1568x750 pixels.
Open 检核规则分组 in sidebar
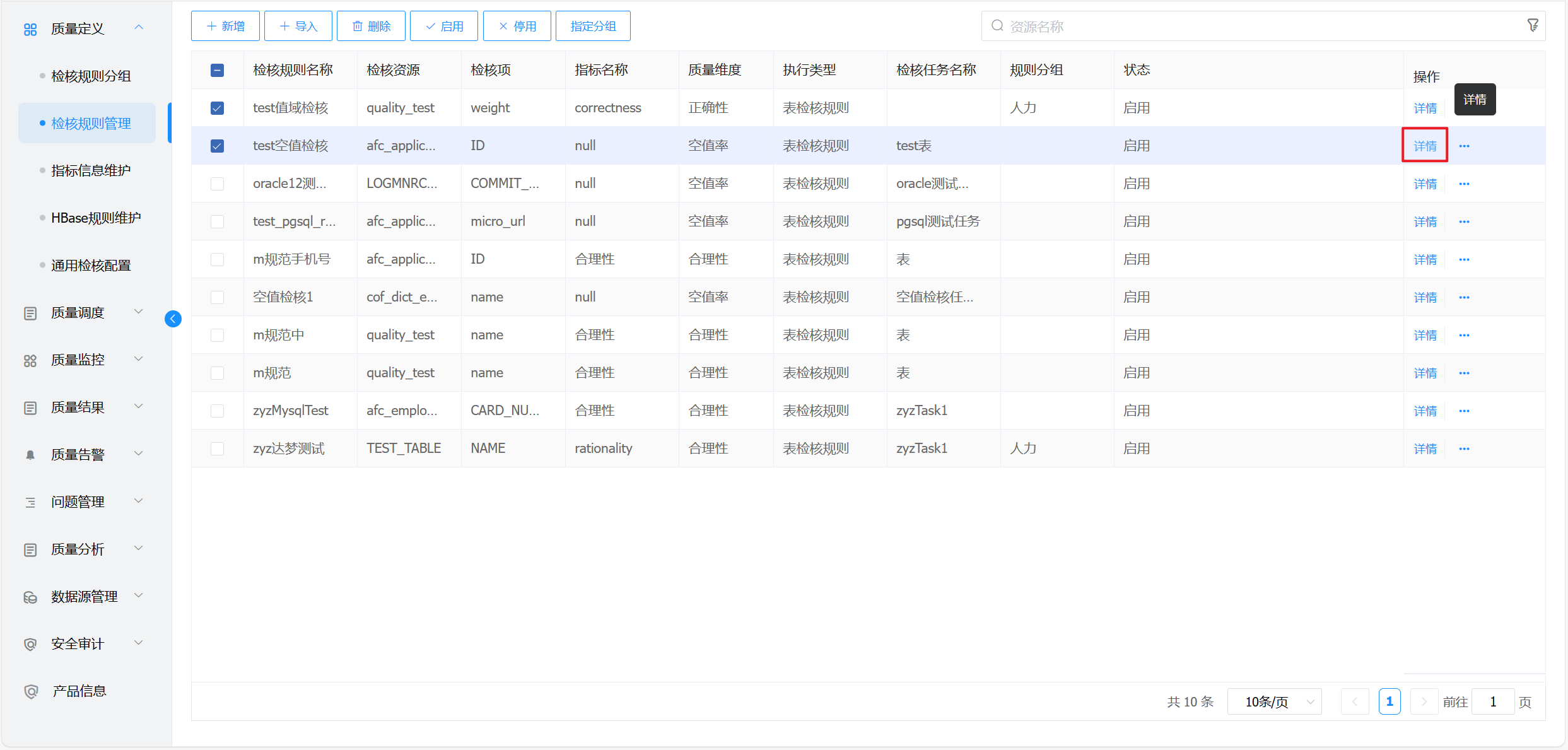point(91,76)
